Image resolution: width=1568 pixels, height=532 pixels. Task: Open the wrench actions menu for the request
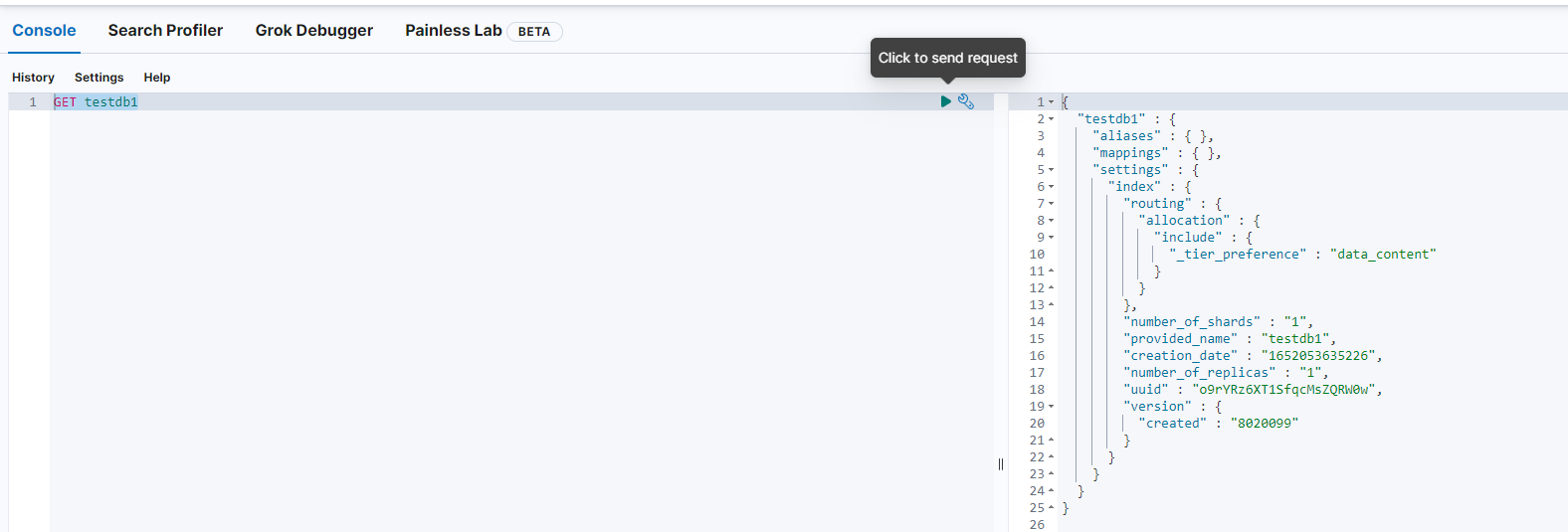point(965,101)
